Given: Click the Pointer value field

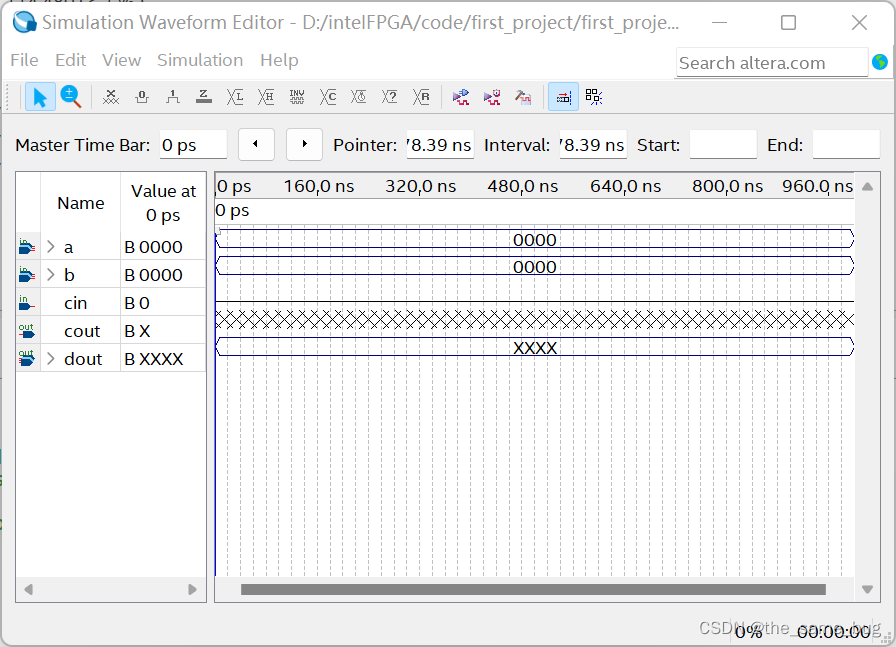Looking at the screenshot, I should (x=440, y=145).
